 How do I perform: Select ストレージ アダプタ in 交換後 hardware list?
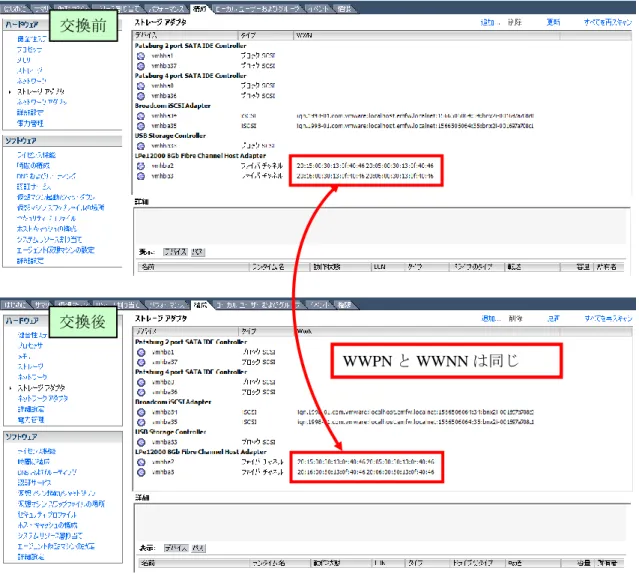click(41, 388)
